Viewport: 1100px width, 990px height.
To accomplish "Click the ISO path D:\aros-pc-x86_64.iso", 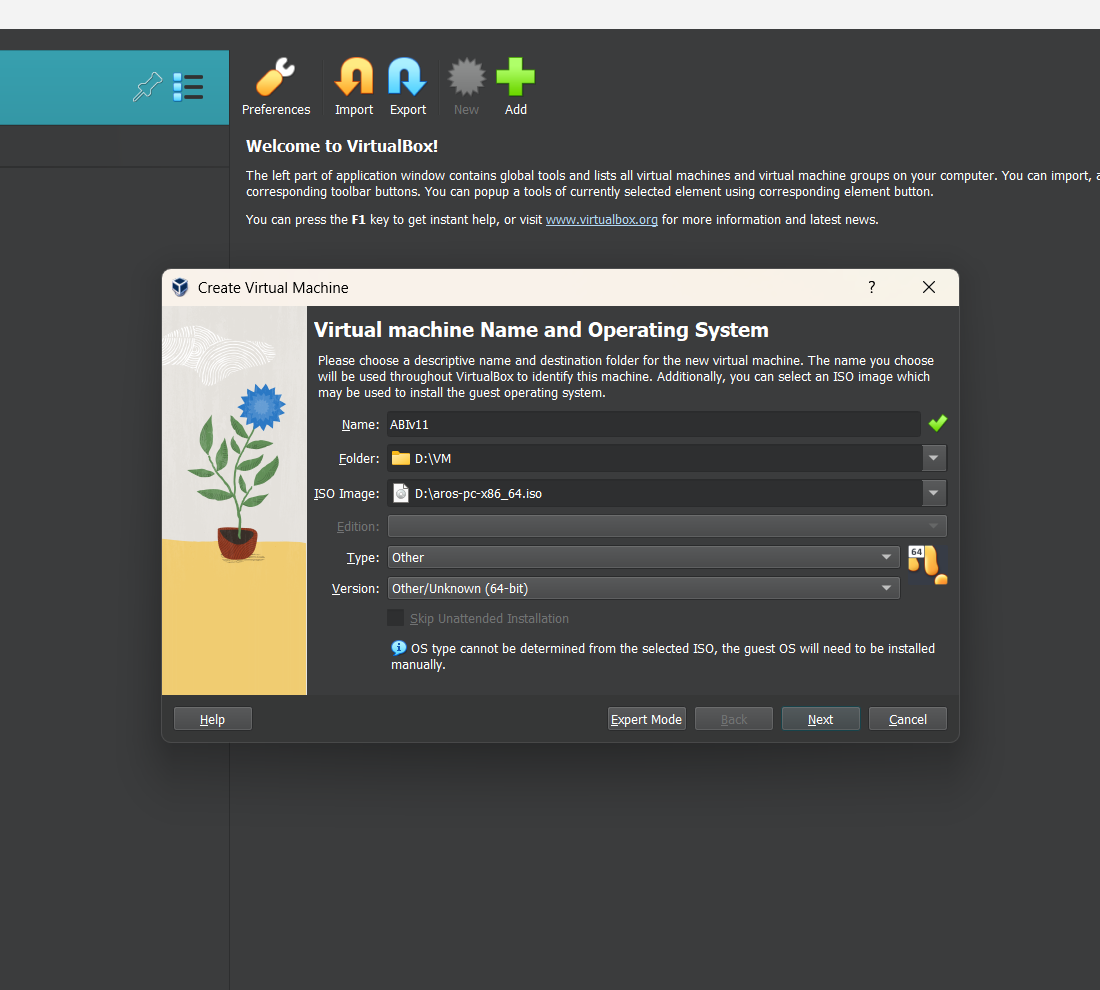I will [478, 494].
